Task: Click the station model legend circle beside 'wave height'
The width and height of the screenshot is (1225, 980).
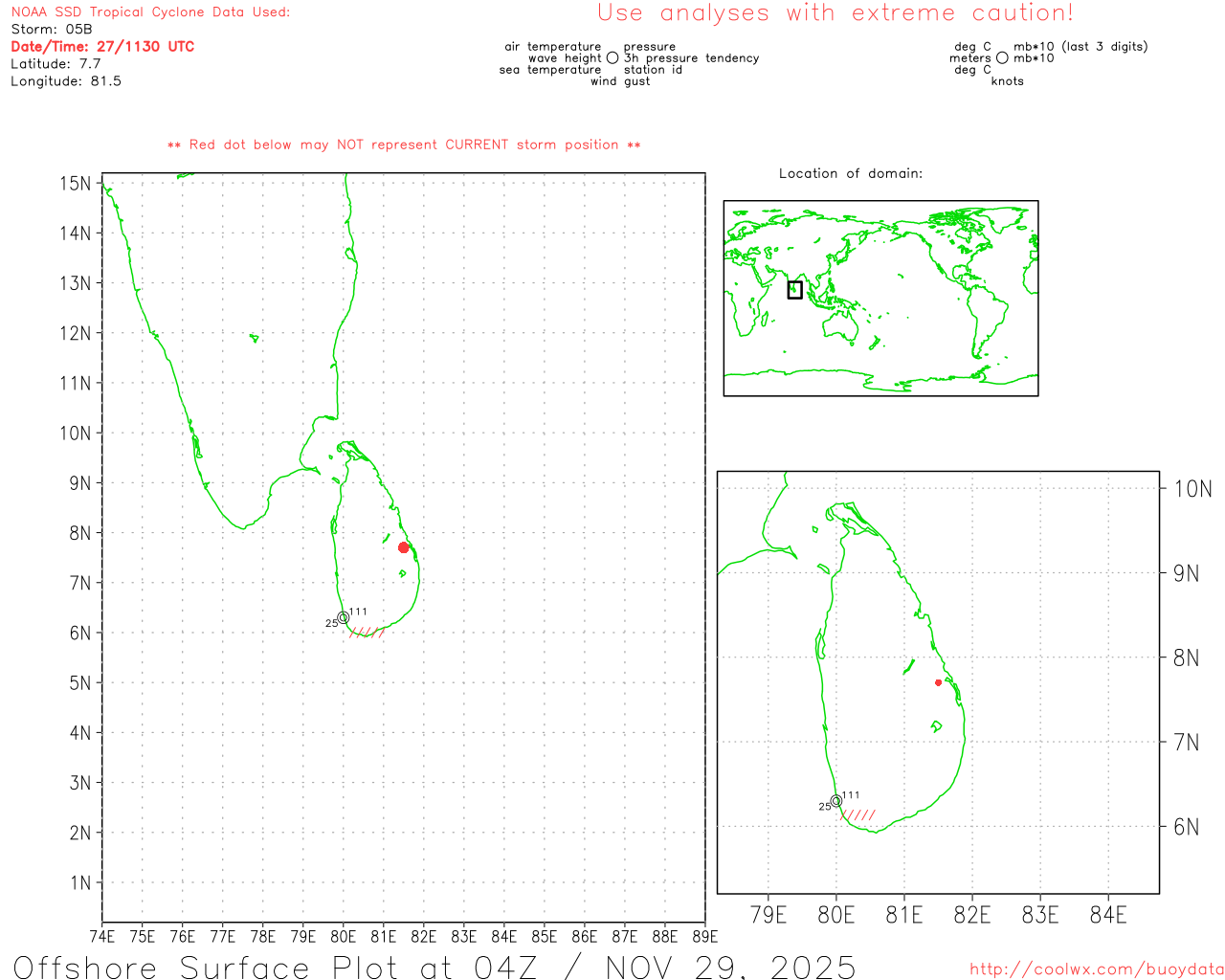Action: (x=612, y=58)
